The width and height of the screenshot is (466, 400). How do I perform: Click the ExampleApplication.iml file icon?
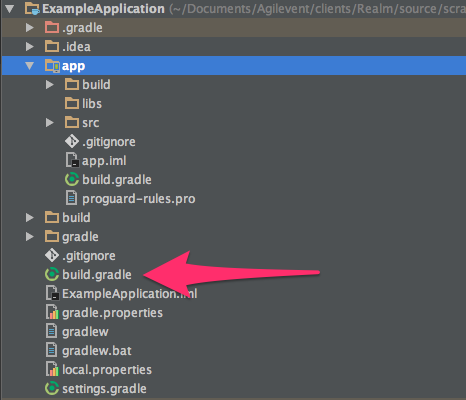[x=52, y=293]
